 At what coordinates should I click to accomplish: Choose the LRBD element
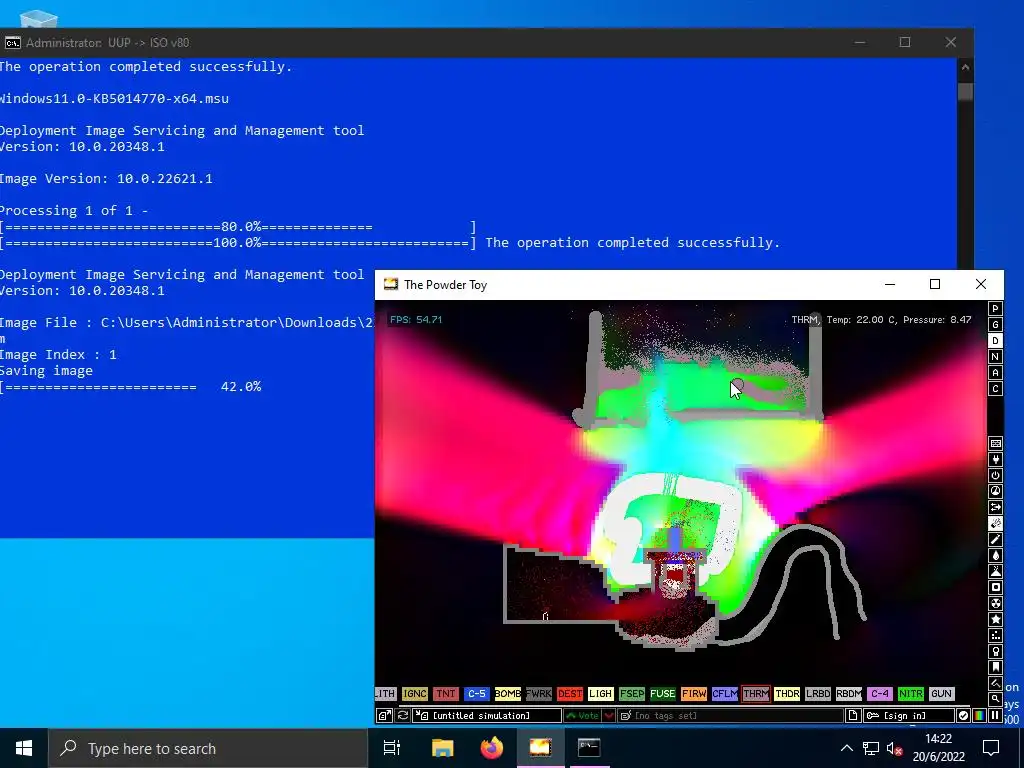(818, 694)
